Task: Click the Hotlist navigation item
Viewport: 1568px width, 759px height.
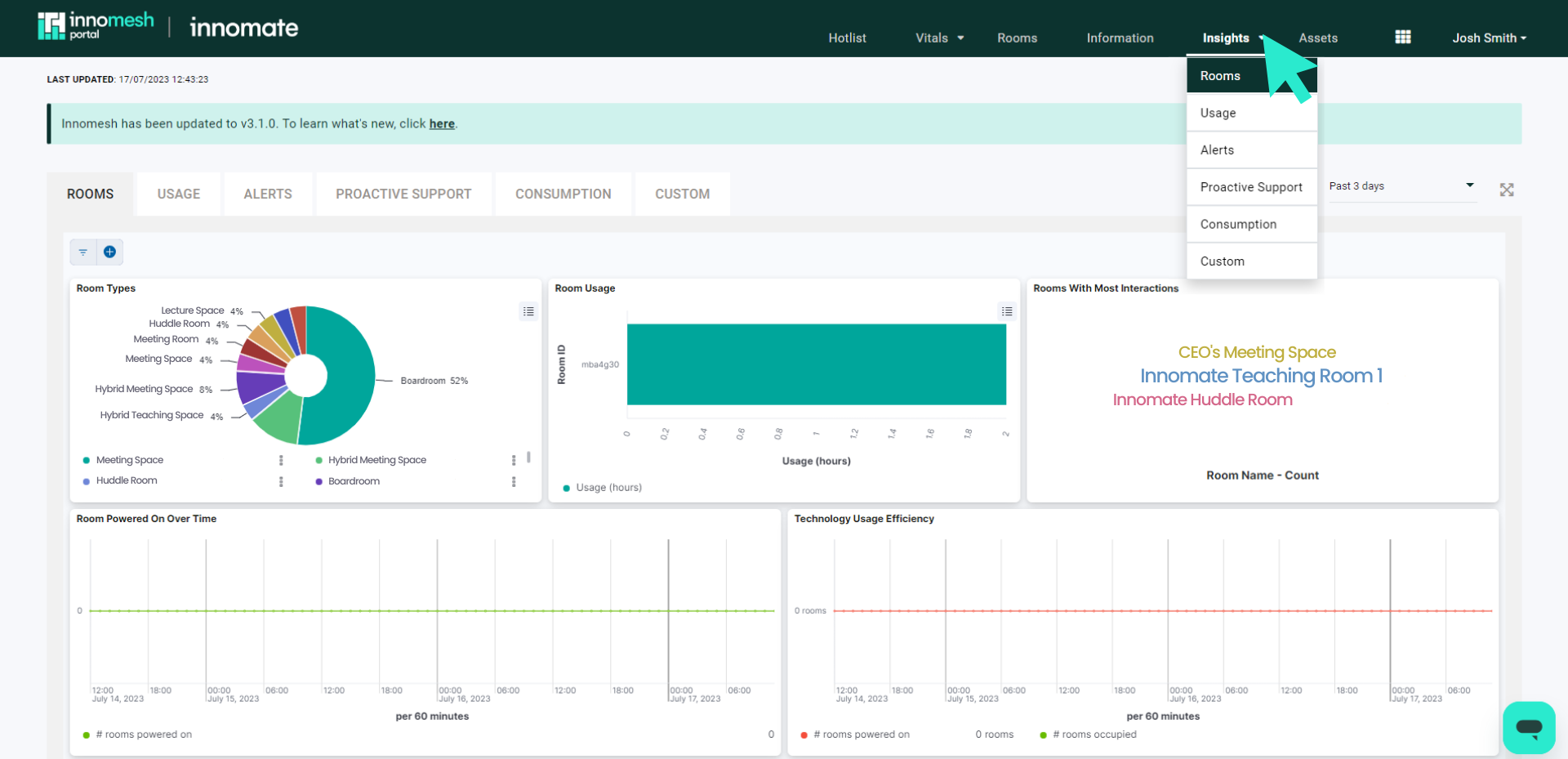Action: (x=847, y=38)
